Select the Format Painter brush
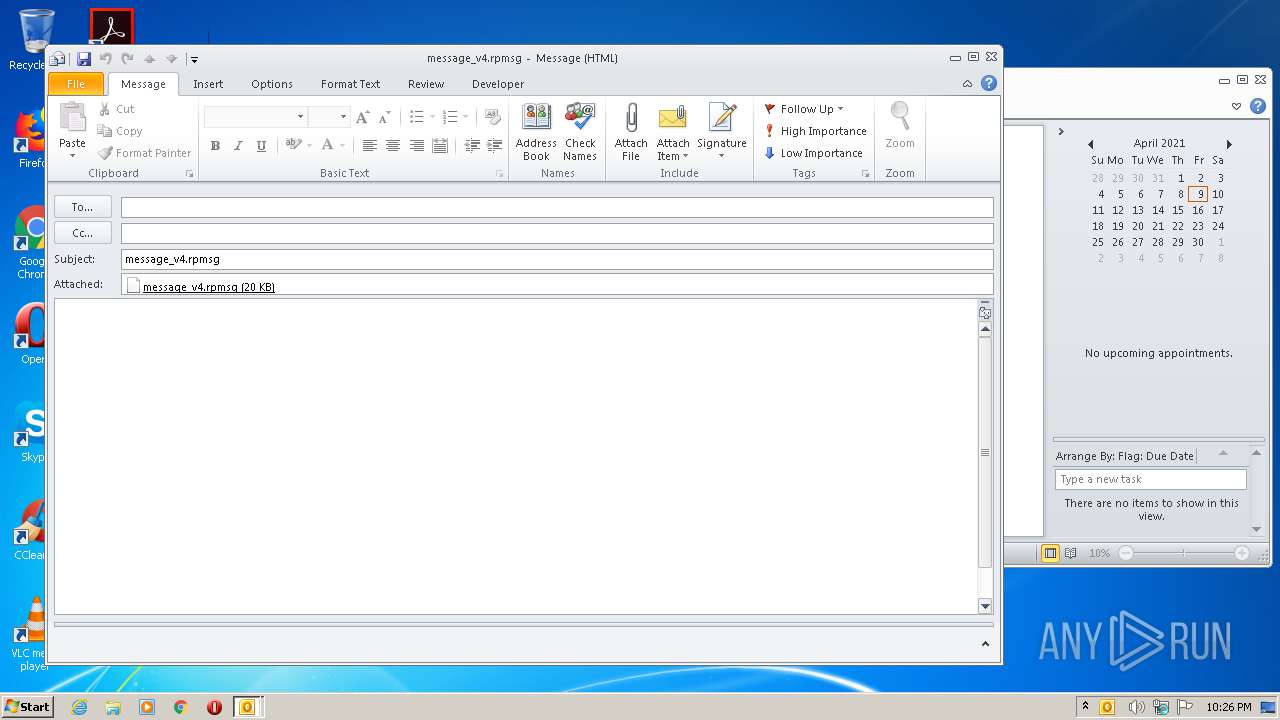 145,153
